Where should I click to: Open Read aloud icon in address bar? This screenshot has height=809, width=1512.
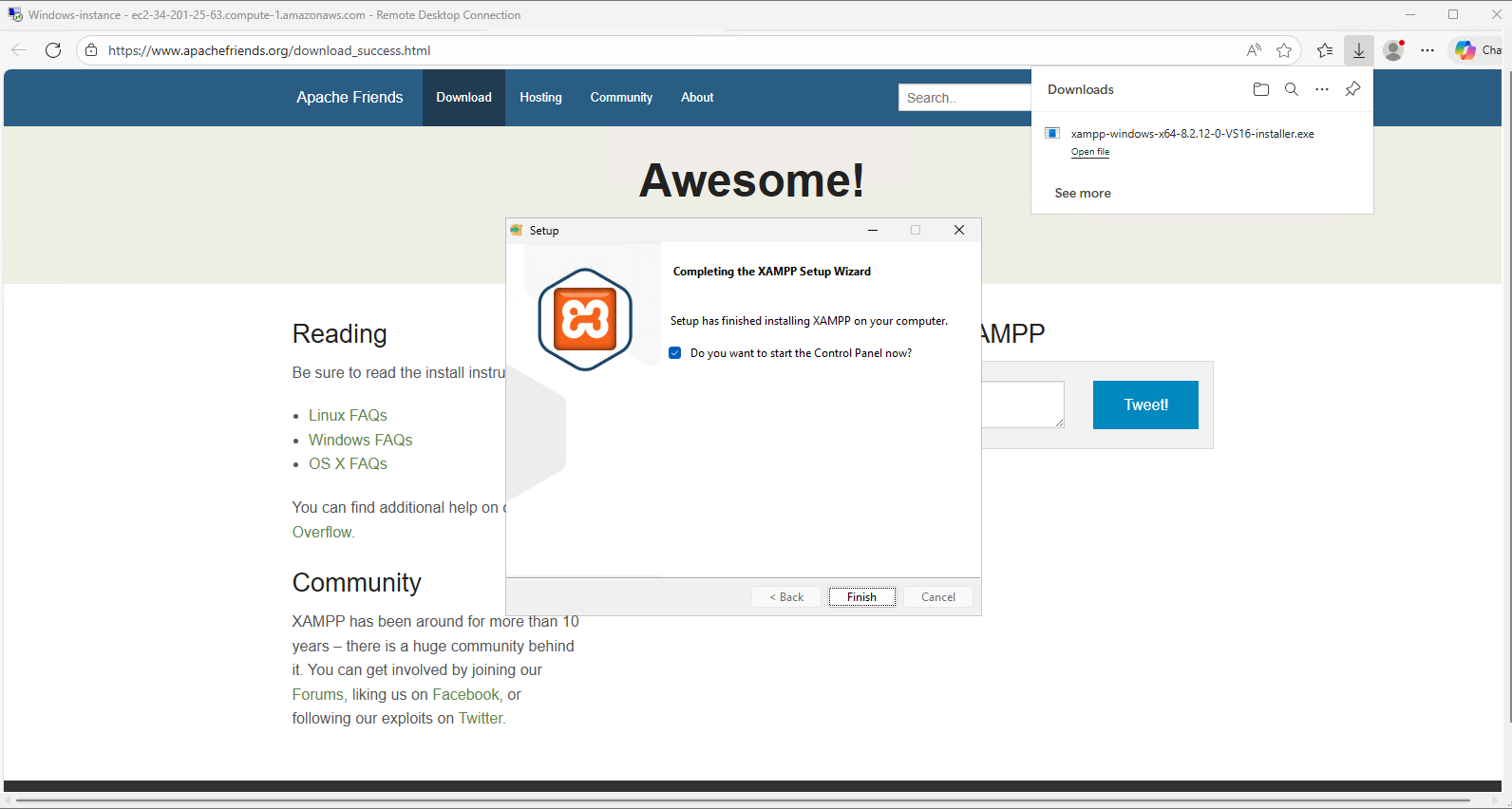pyautogui.click(x=1254, y=50)
